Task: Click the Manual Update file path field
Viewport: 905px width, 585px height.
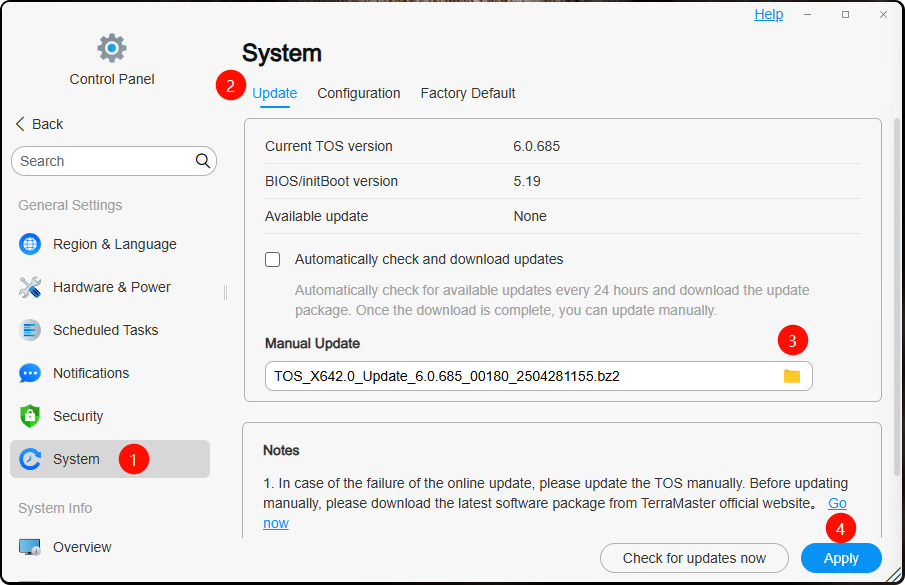Action: point(538,376)
